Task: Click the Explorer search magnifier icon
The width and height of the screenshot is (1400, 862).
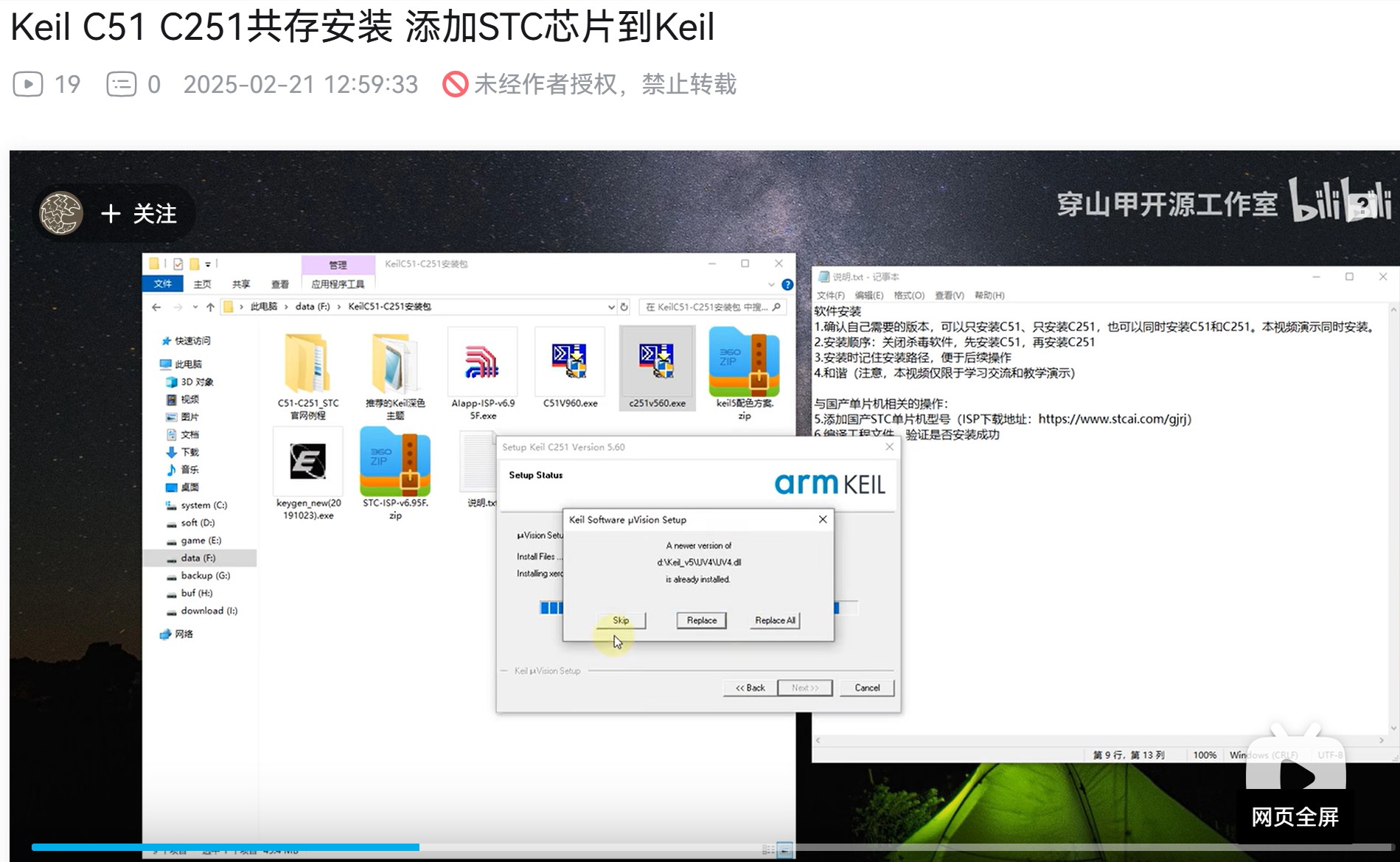Action: 776,307
